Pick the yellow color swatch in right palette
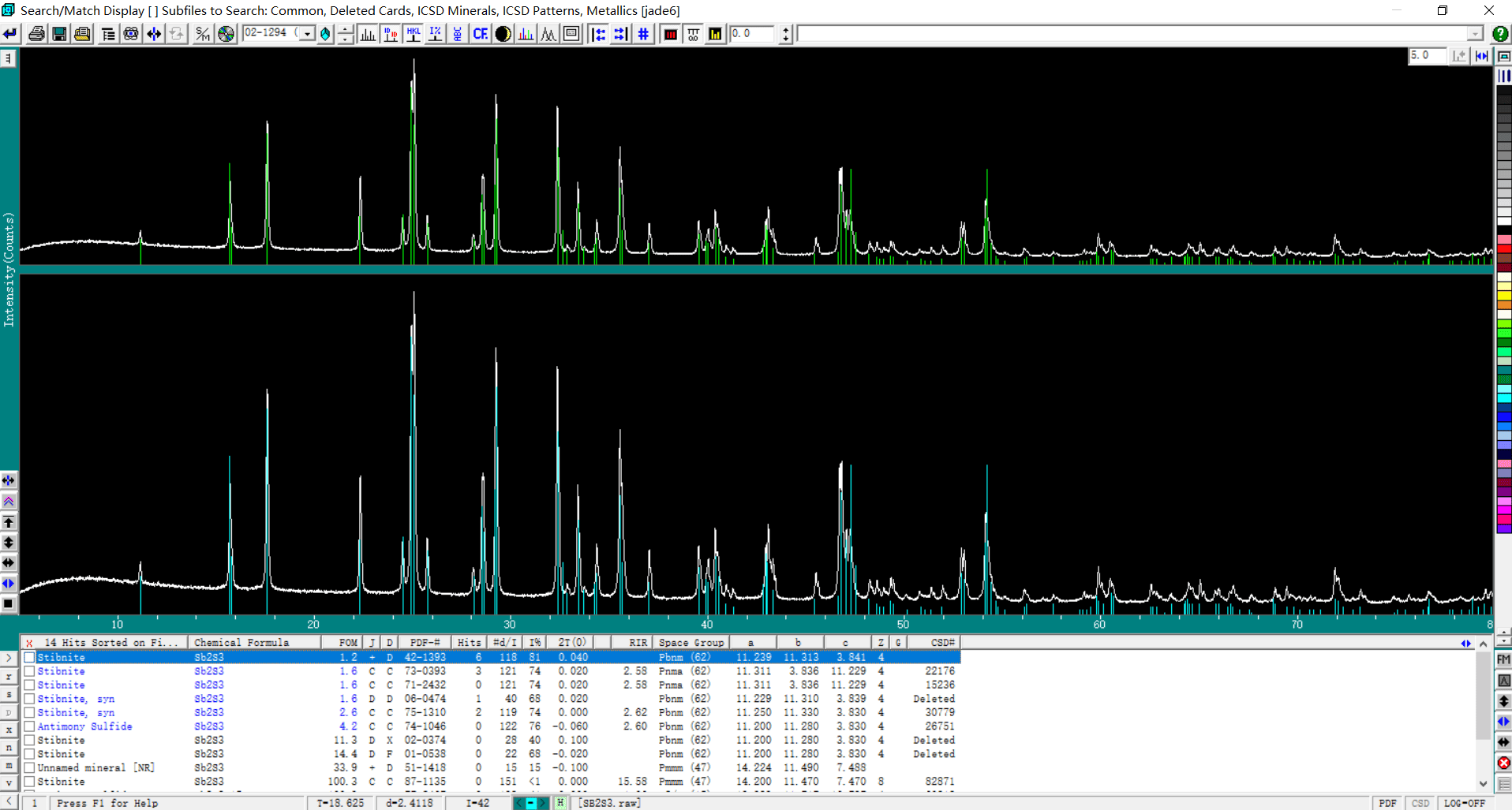This screenshot has height=810, width=1512. click(x=1504, y=295)
